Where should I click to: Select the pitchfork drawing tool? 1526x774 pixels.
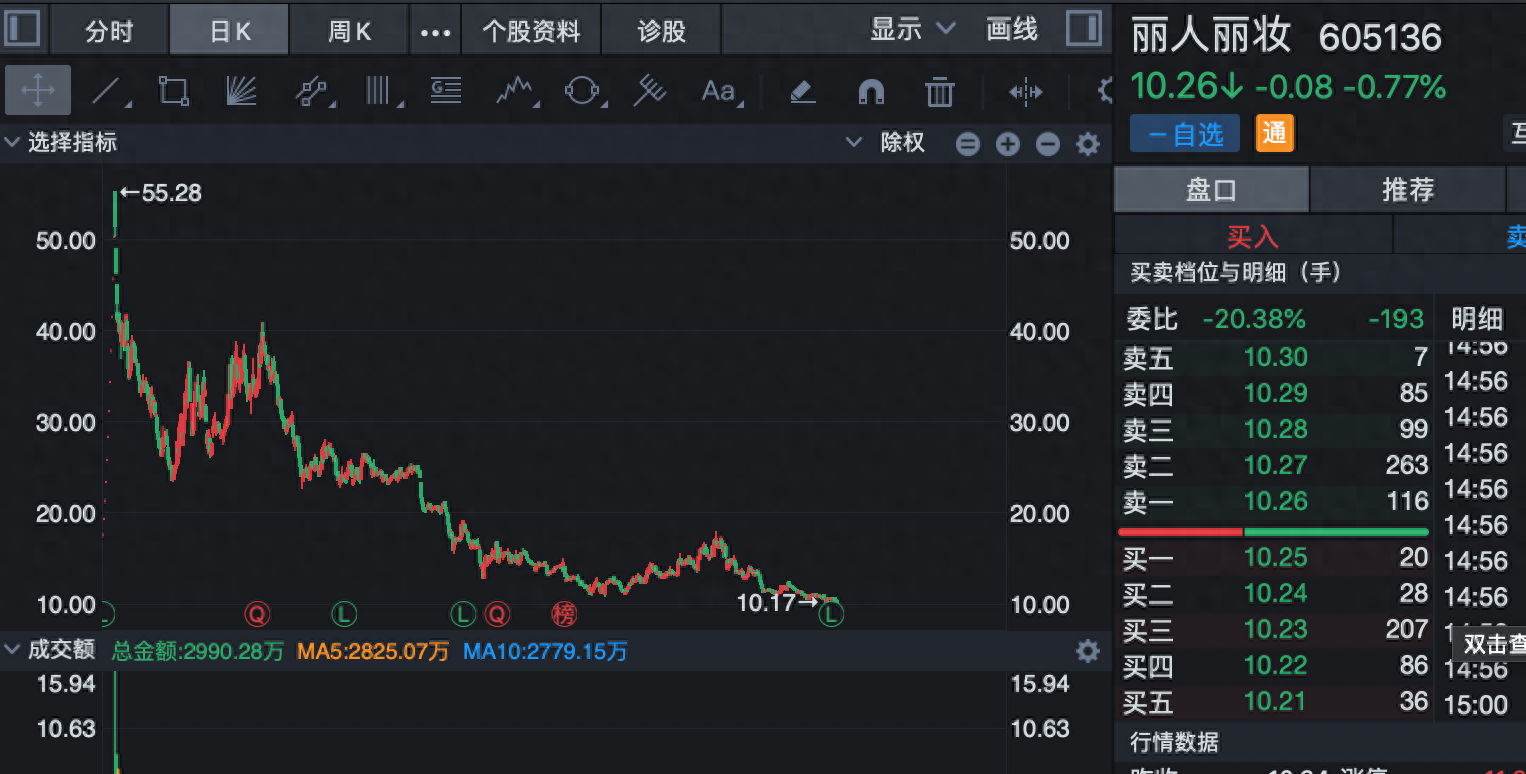pyautogui.click(x=650, y=92)
